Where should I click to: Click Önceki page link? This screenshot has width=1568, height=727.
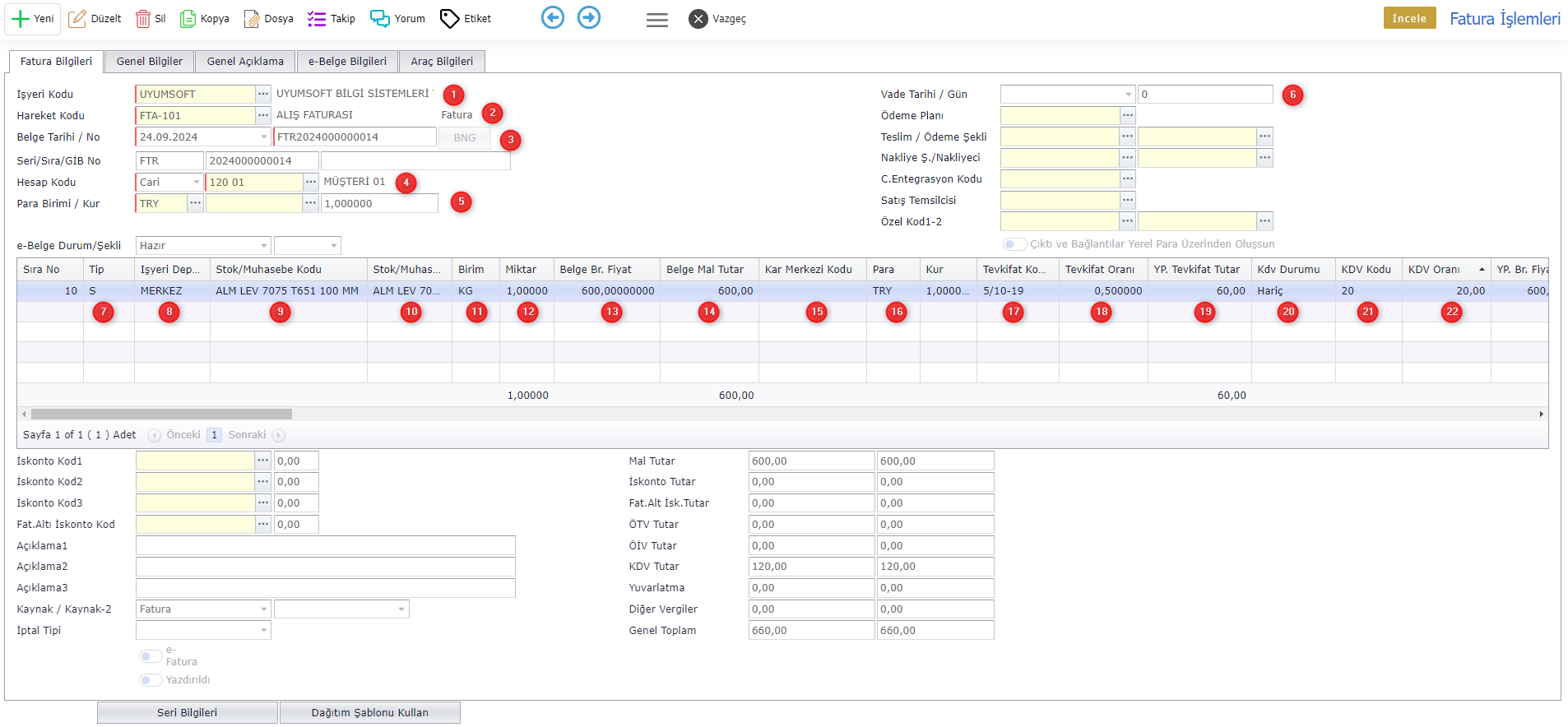[183, 435]
